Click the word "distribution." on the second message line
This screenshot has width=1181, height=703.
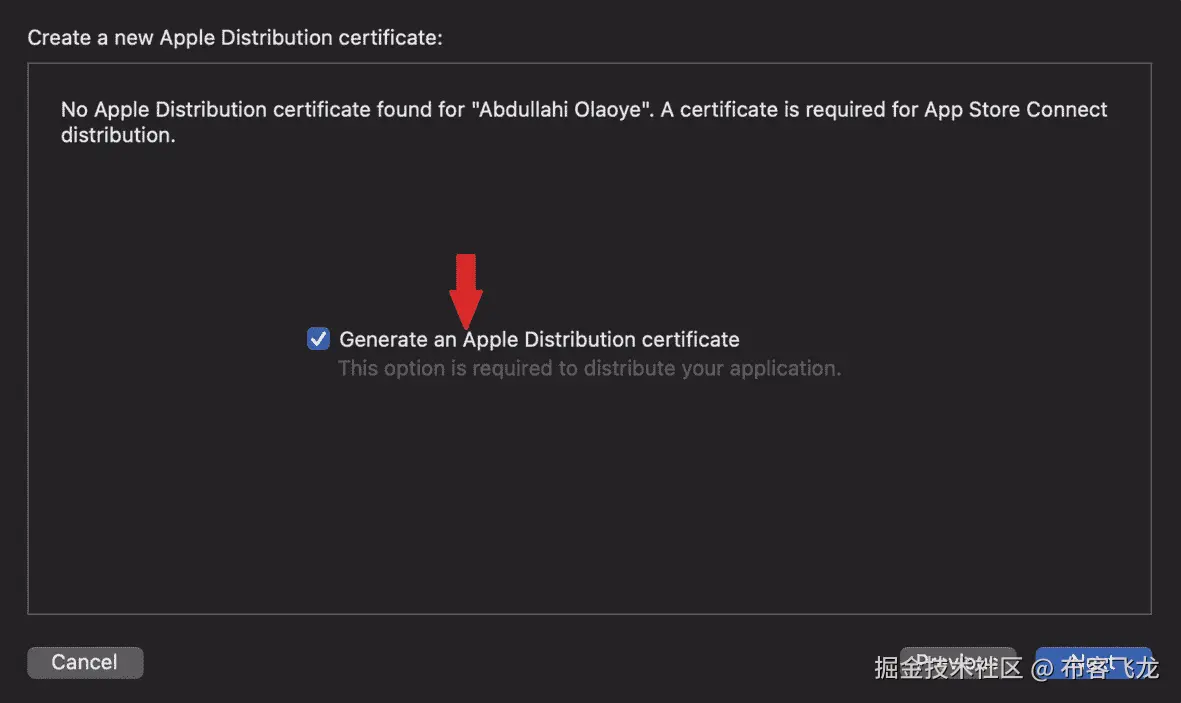(x=118, y=135)
